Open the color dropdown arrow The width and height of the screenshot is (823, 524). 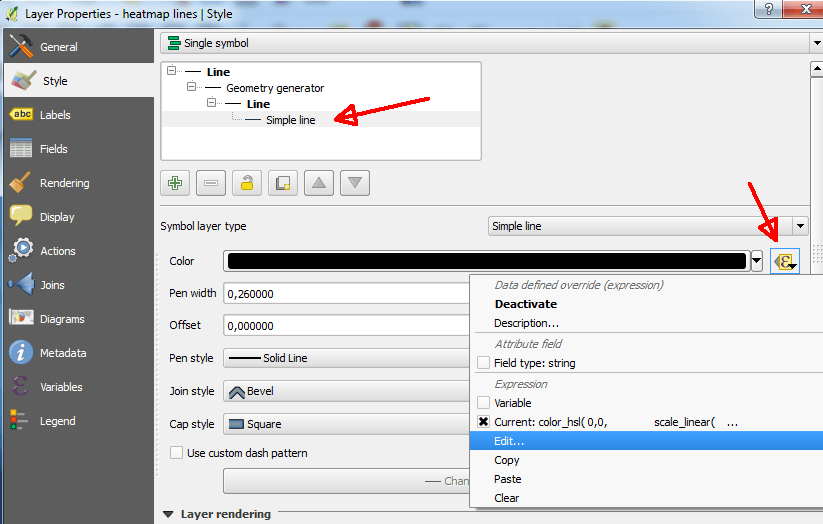(x=756, y=261)
